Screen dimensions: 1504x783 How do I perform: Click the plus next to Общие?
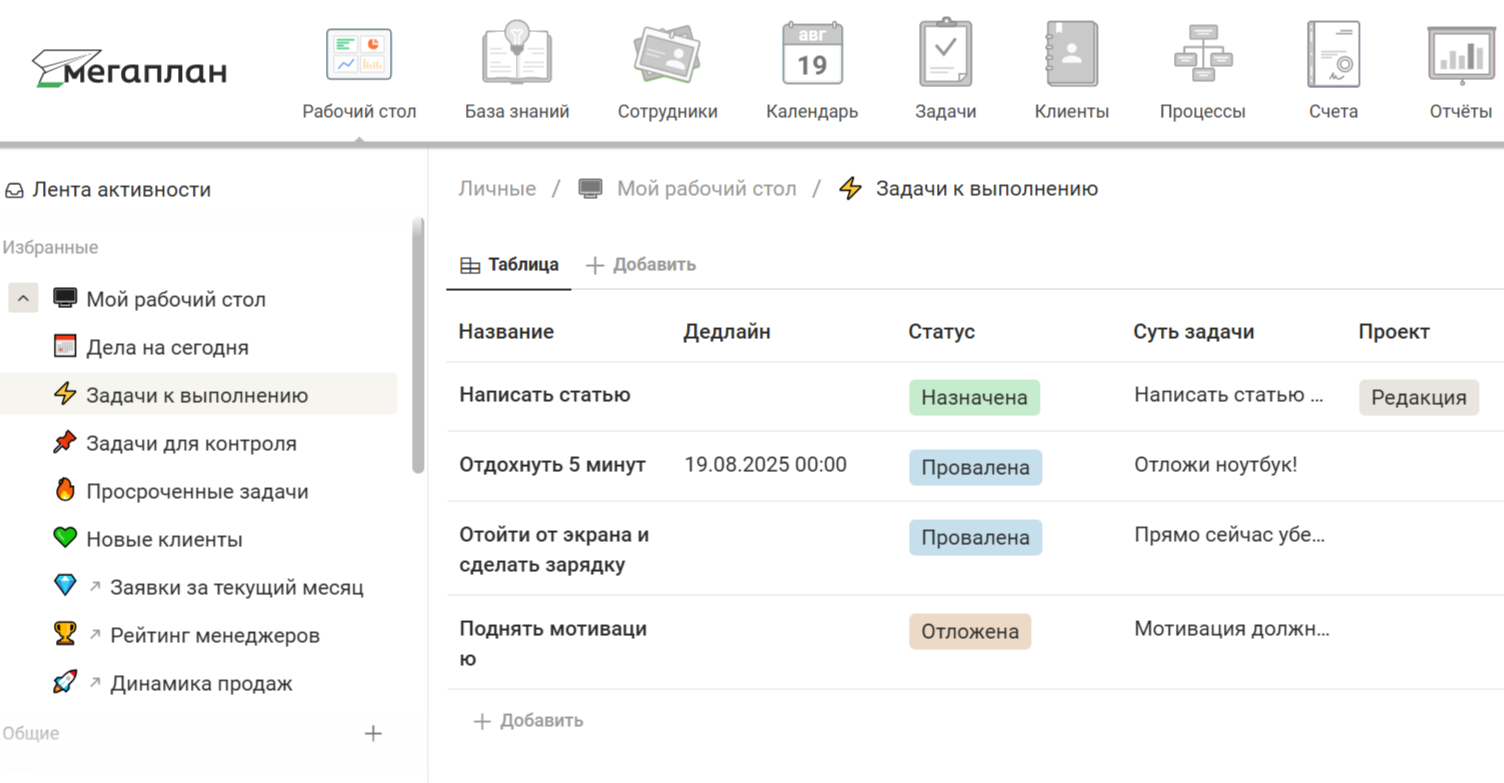pos(373,734)
